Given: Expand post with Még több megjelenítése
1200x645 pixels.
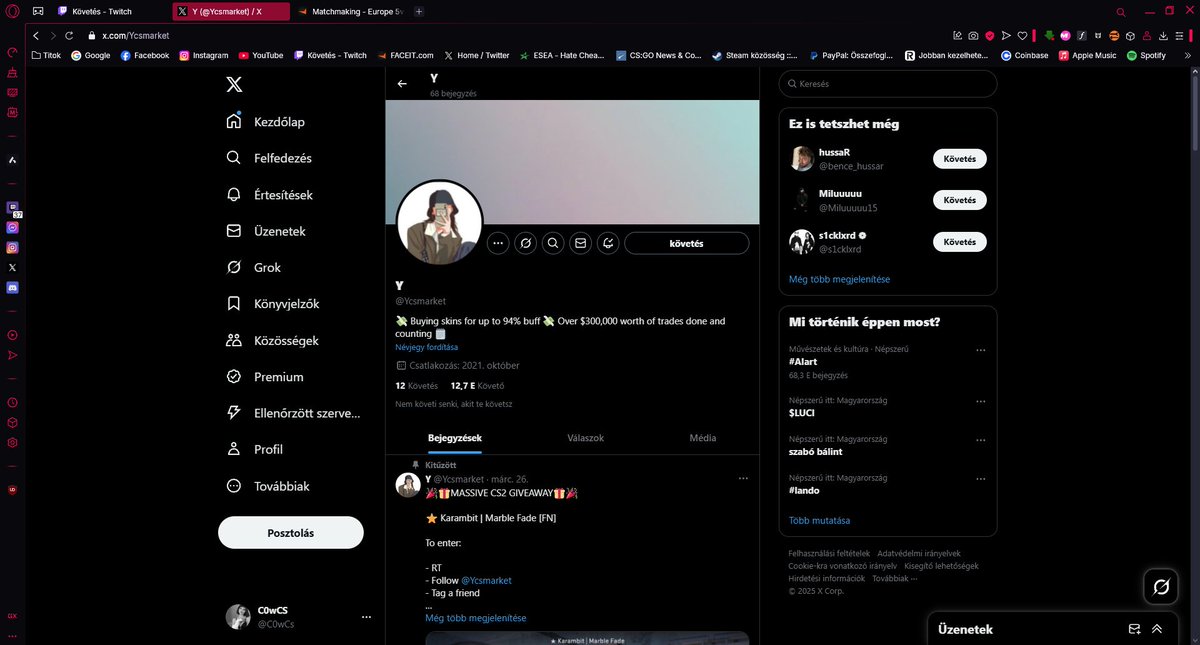Looking at the screenshot, I should (476, 618).
